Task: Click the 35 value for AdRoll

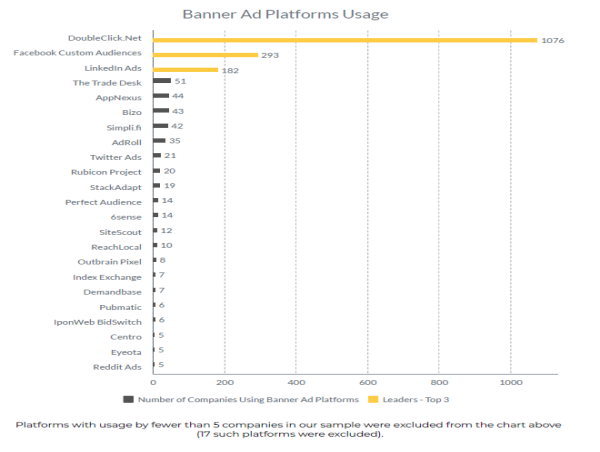Action: (x=175, y=141)
